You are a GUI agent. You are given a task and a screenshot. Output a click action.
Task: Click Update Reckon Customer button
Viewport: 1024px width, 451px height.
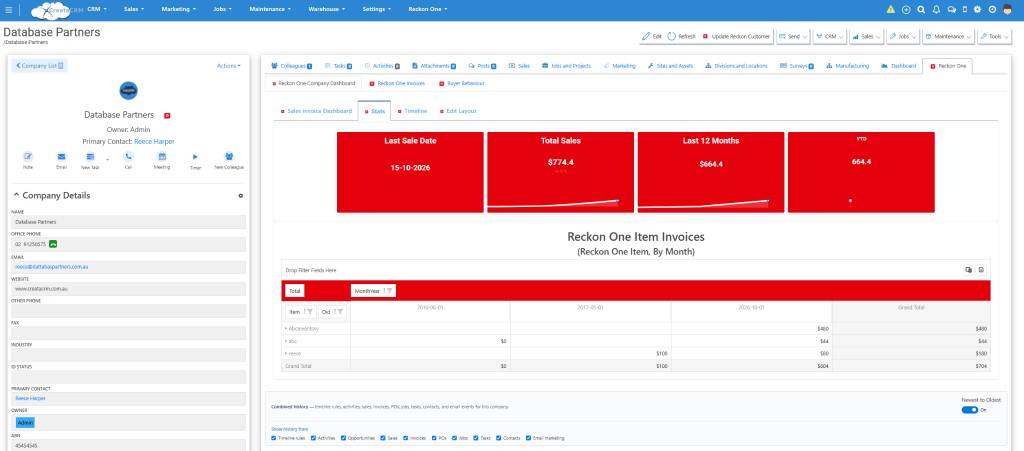tap(737, 37)
